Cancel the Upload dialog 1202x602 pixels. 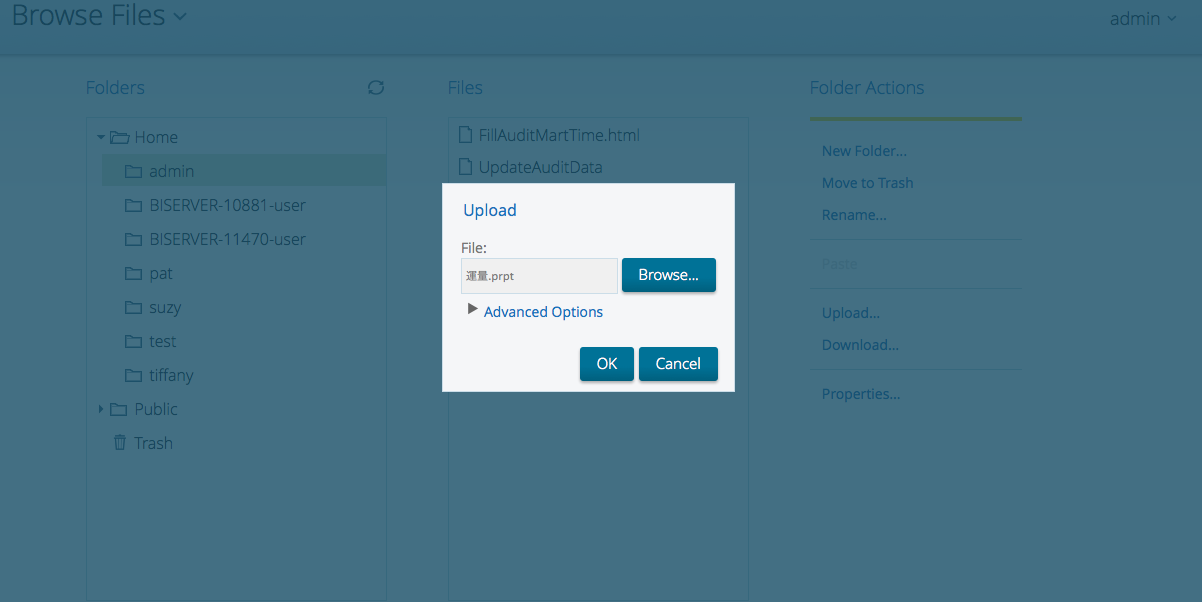pos(678,364)
